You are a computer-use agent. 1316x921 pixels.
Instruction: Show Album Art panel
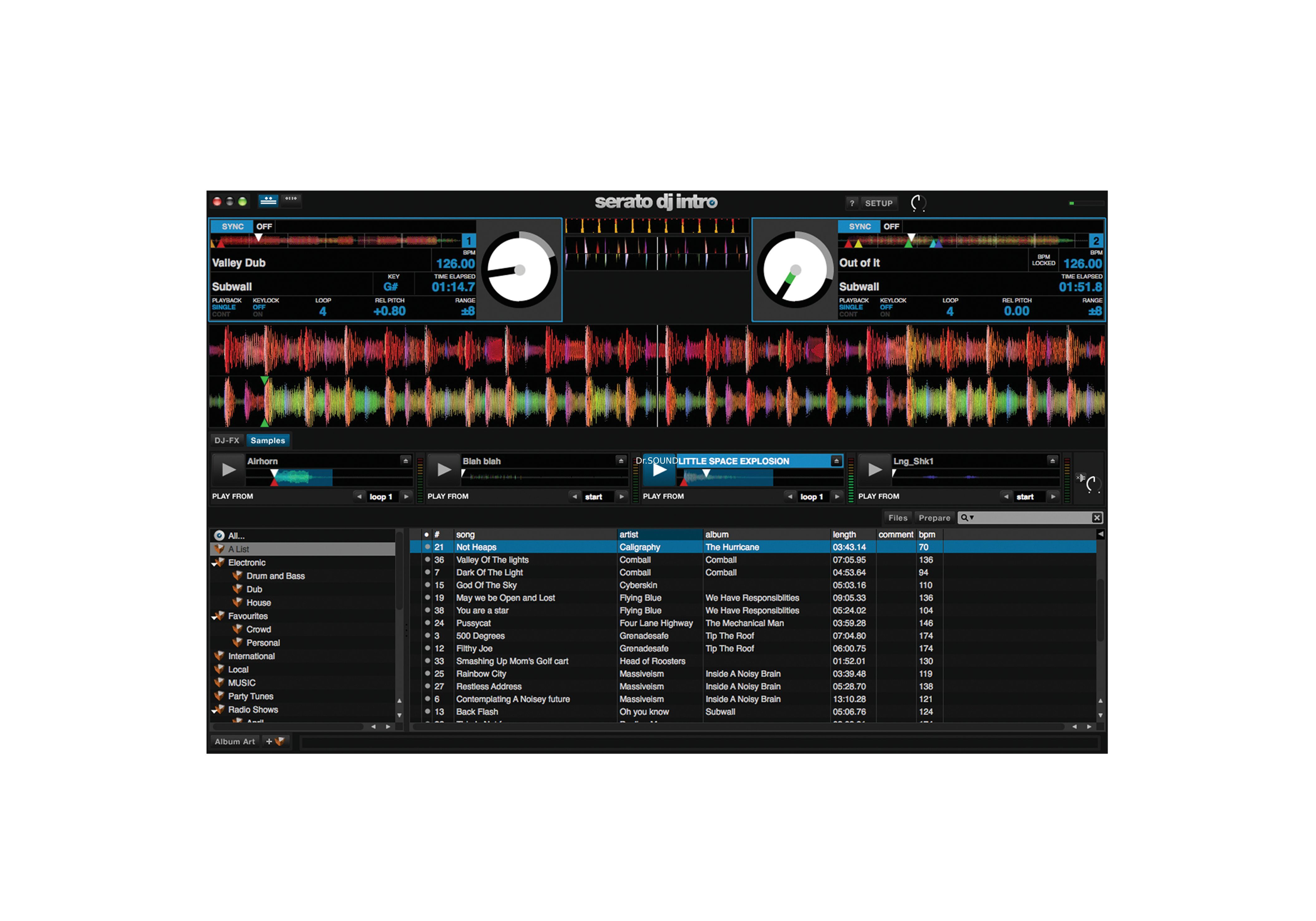[x=235, y=741]
